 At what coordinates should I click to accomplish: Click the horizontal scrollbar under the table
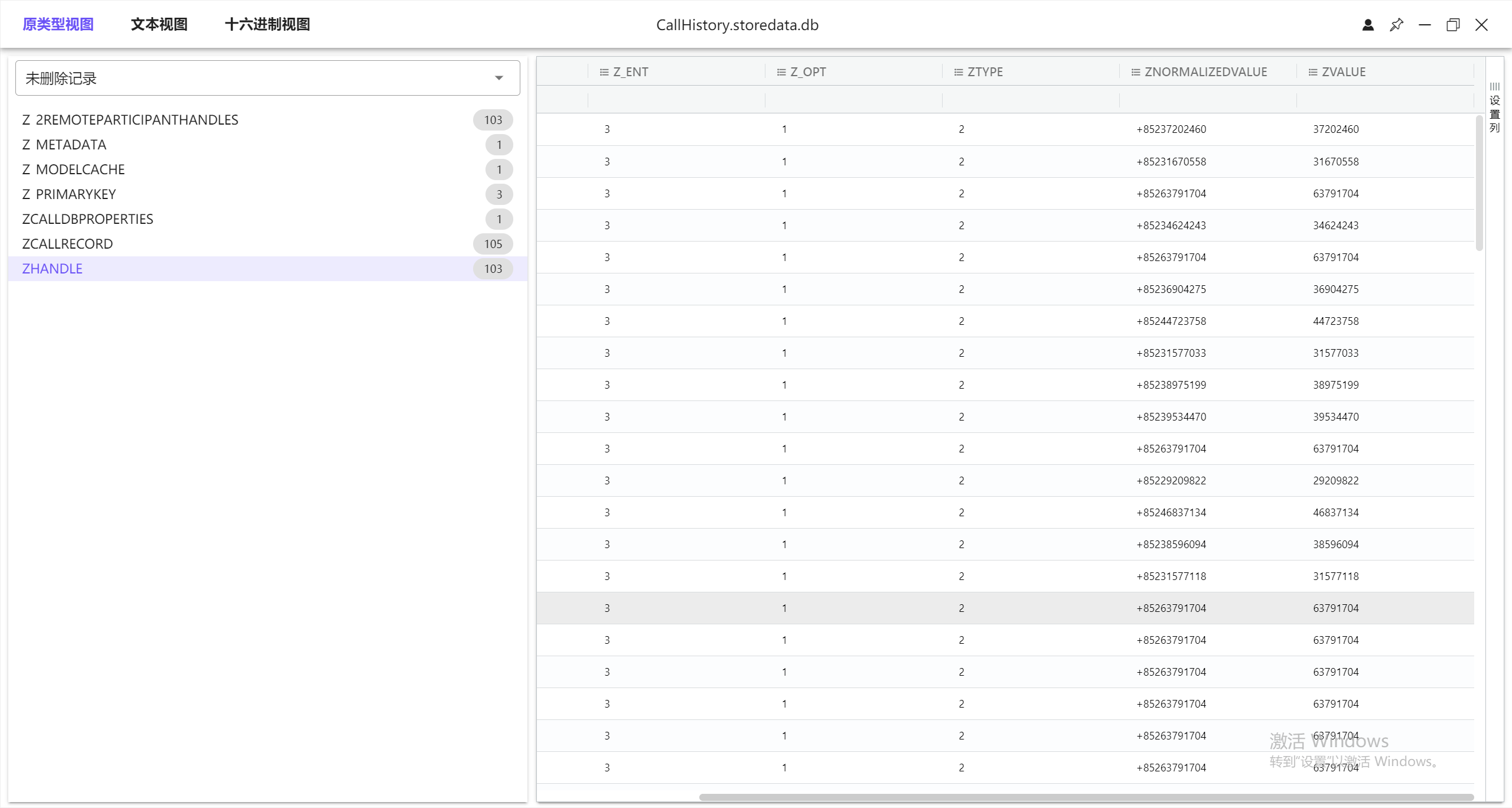click(x=1086, y=797)
